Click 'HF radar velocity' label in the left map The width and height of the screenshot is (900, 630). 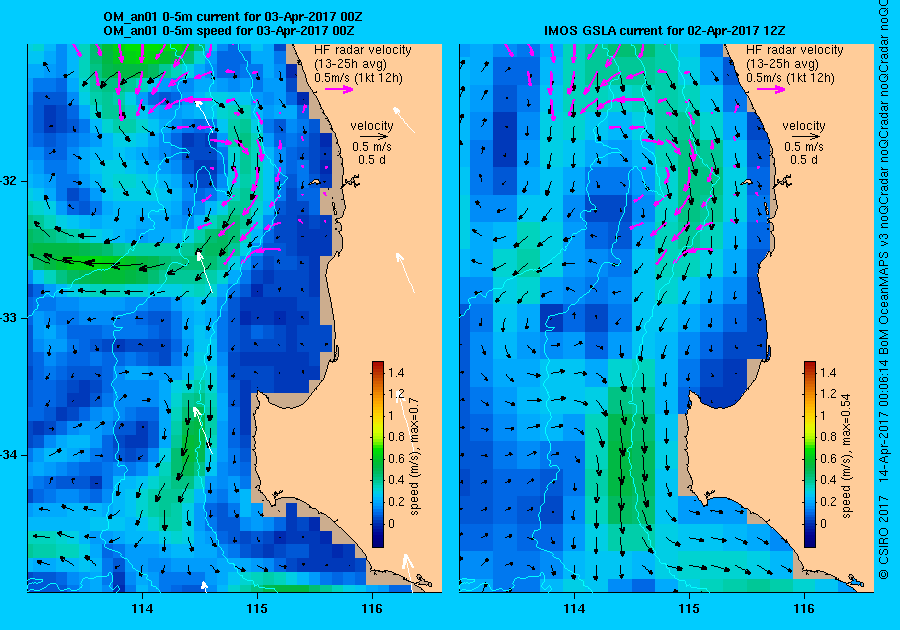363,50
